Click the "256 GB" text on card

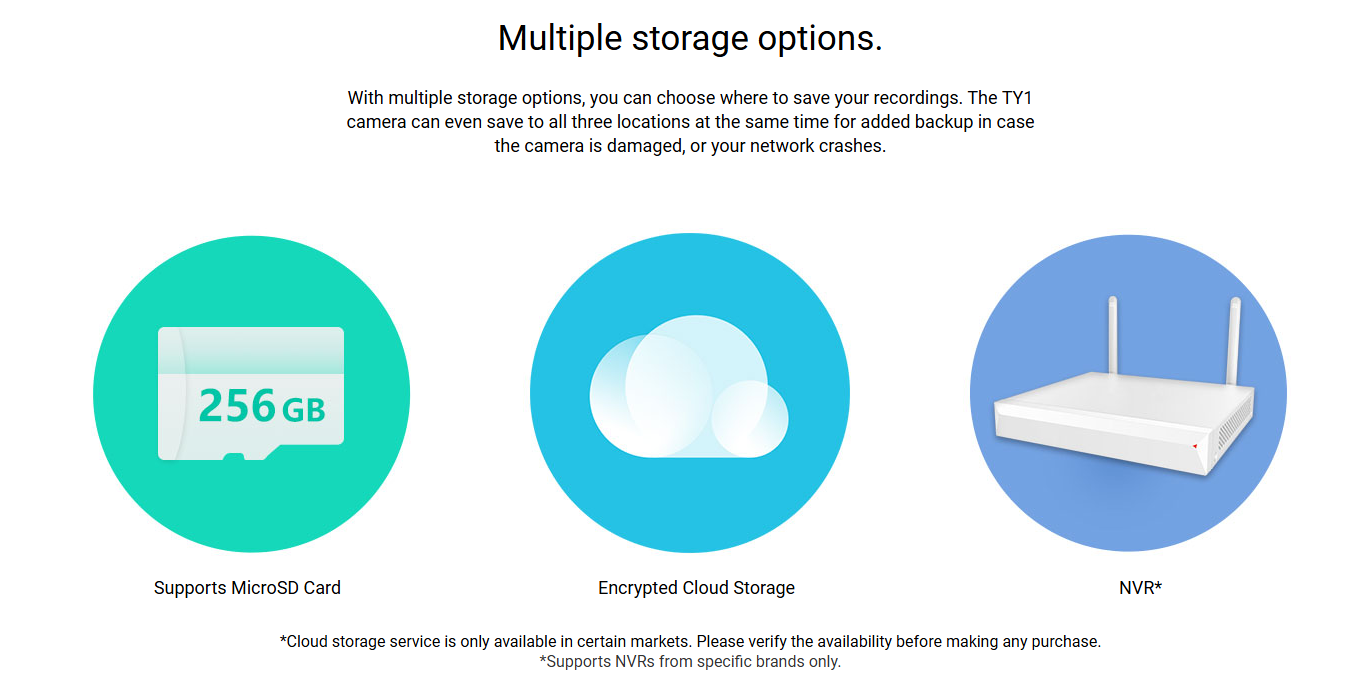(x=261, y=406)
